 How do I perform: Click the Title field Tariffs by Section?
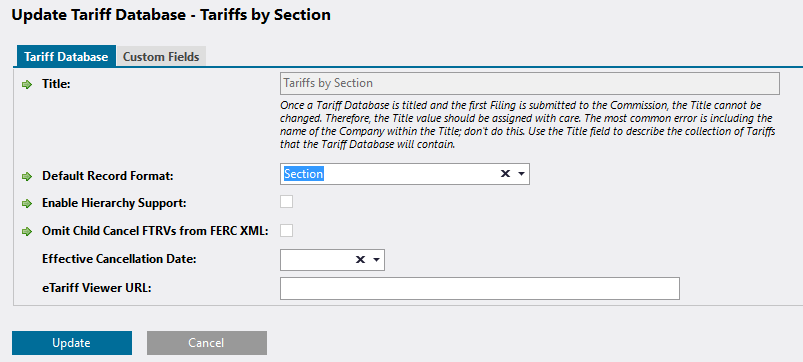click(530, 83)
